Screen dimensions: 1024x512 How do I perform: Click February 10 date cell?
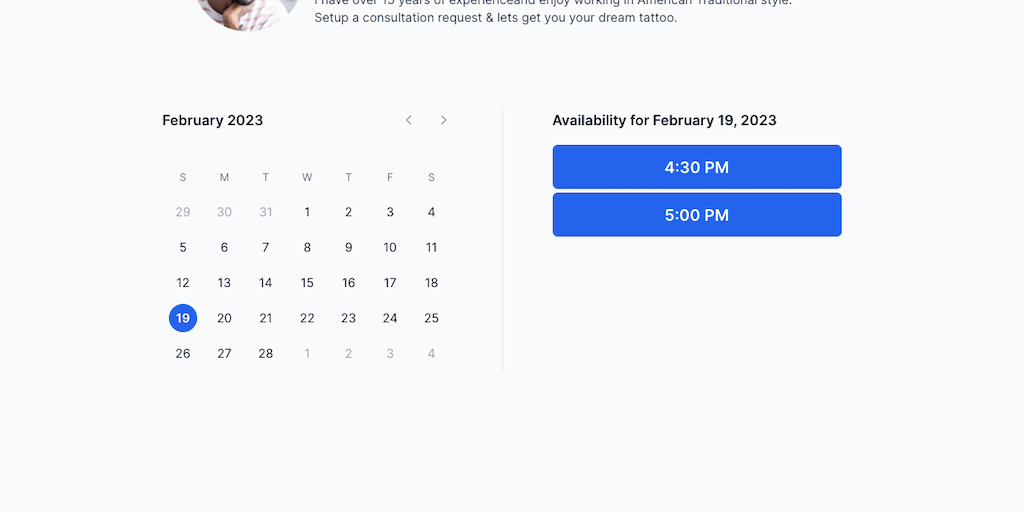(x=390, y=247)
